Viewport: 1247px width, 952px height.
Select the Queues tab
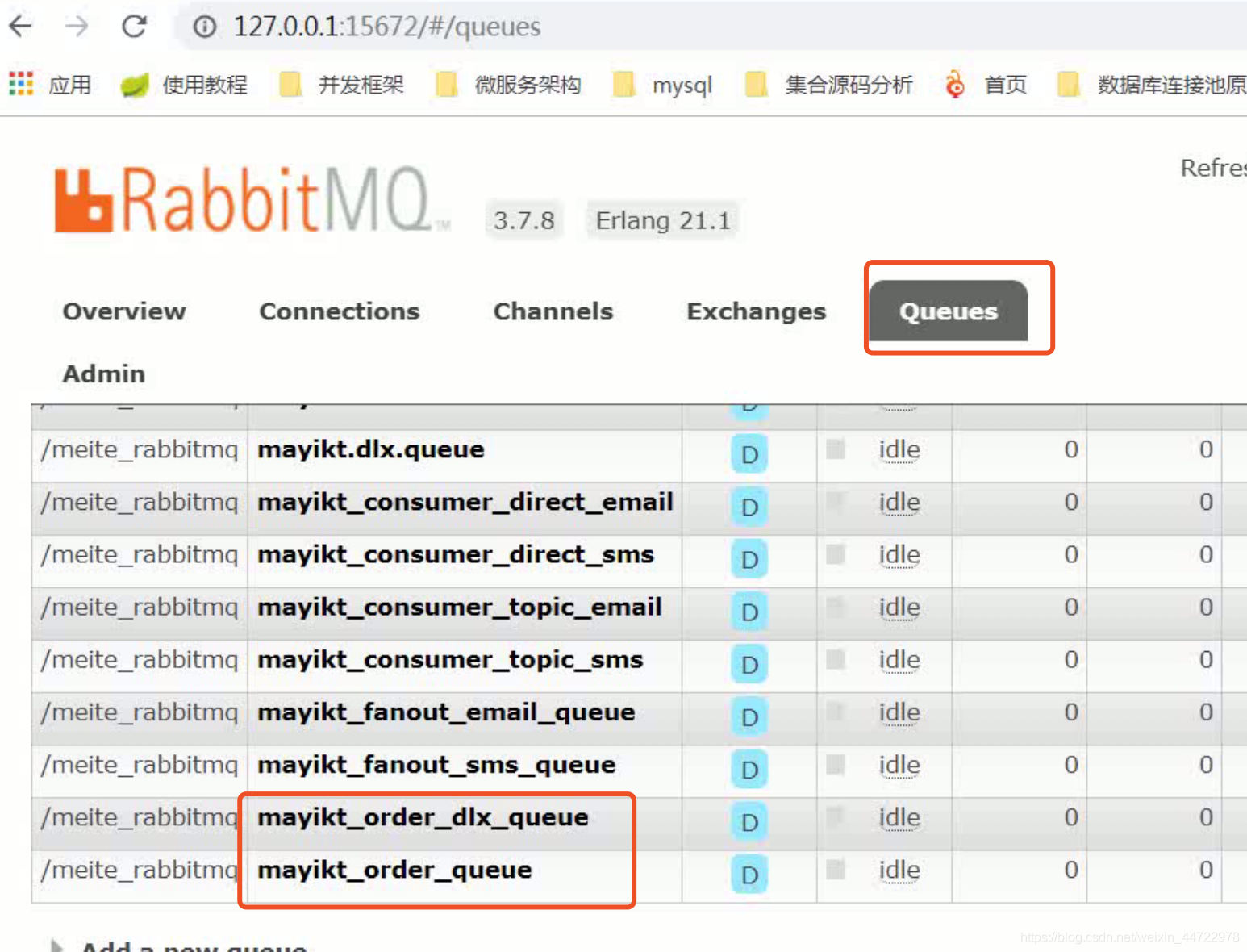[x=949, y=311]
